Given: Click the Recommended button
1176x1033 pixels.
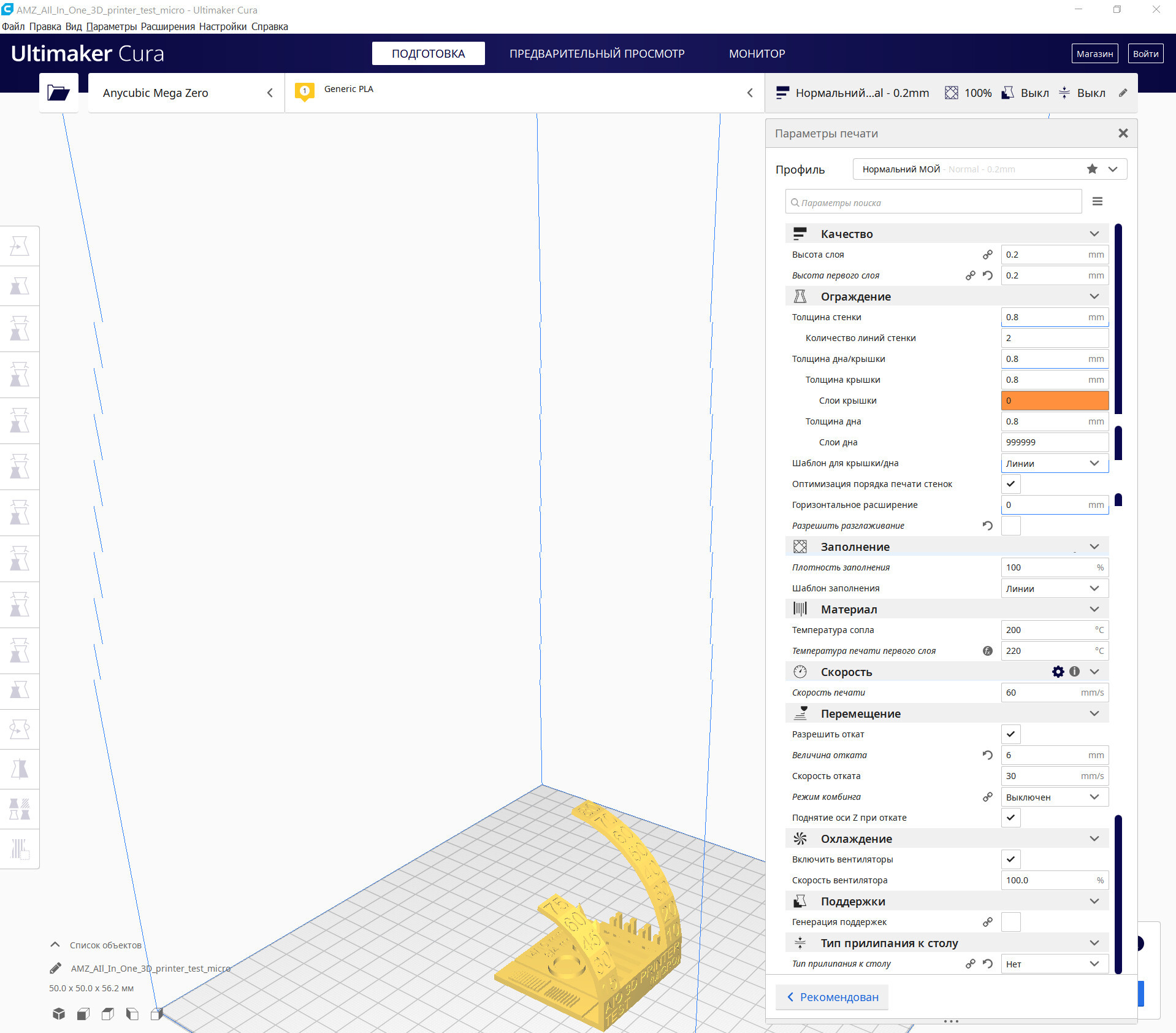Looking at the screenshot, I should click(832, 997).
